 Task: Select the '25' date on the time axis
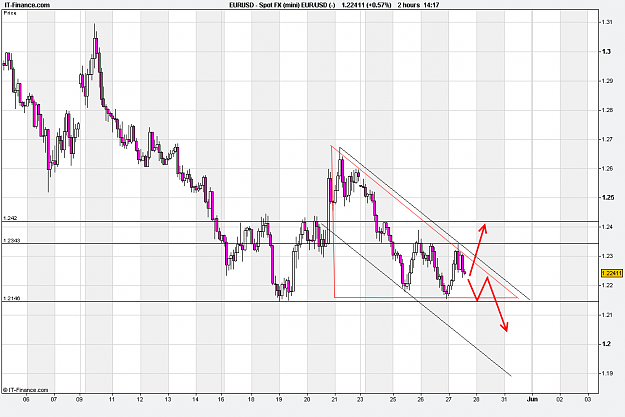pyautogui.click(x=393, y=399)
